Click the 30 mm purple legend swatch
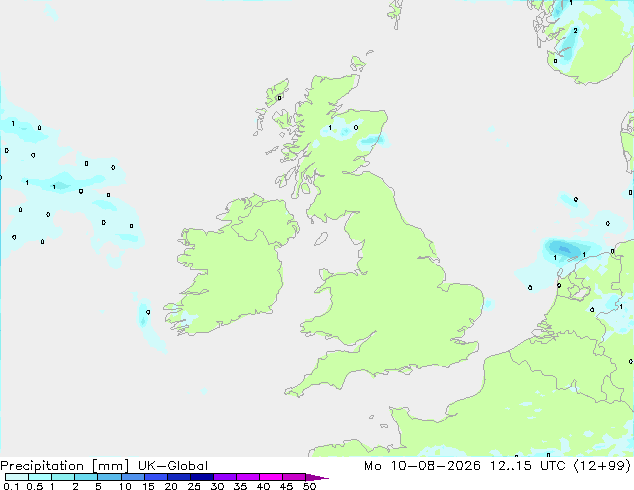Viewport: 634px width, 490px height. [225, 477]
